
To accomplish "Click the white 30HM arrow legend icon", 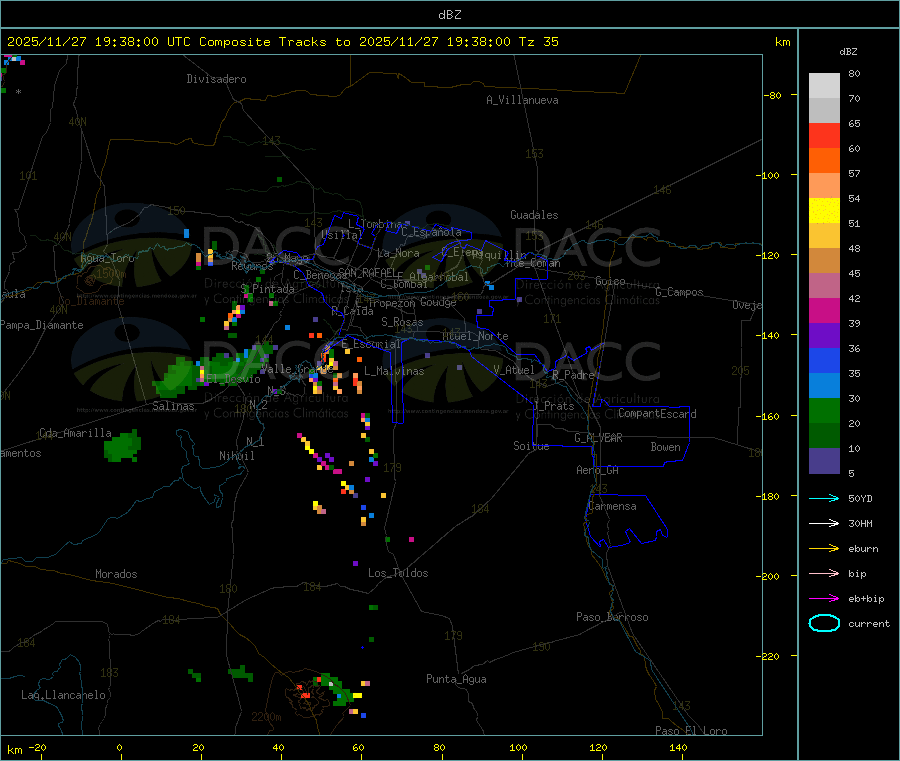I will coord(824,523).
